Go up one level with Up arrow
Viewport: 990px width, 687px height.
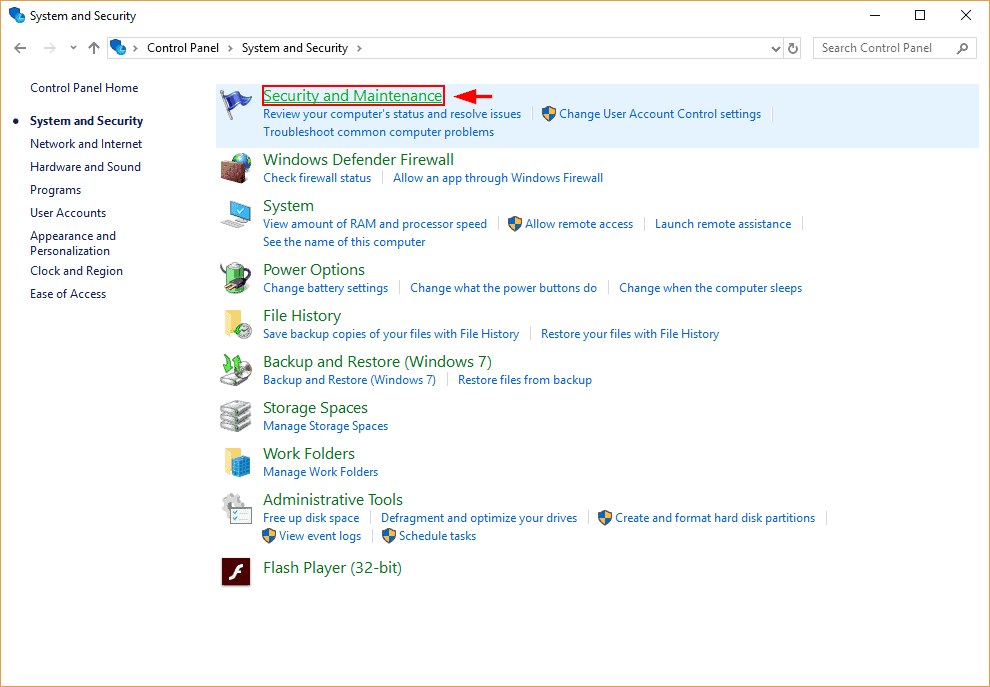(94, 48)
